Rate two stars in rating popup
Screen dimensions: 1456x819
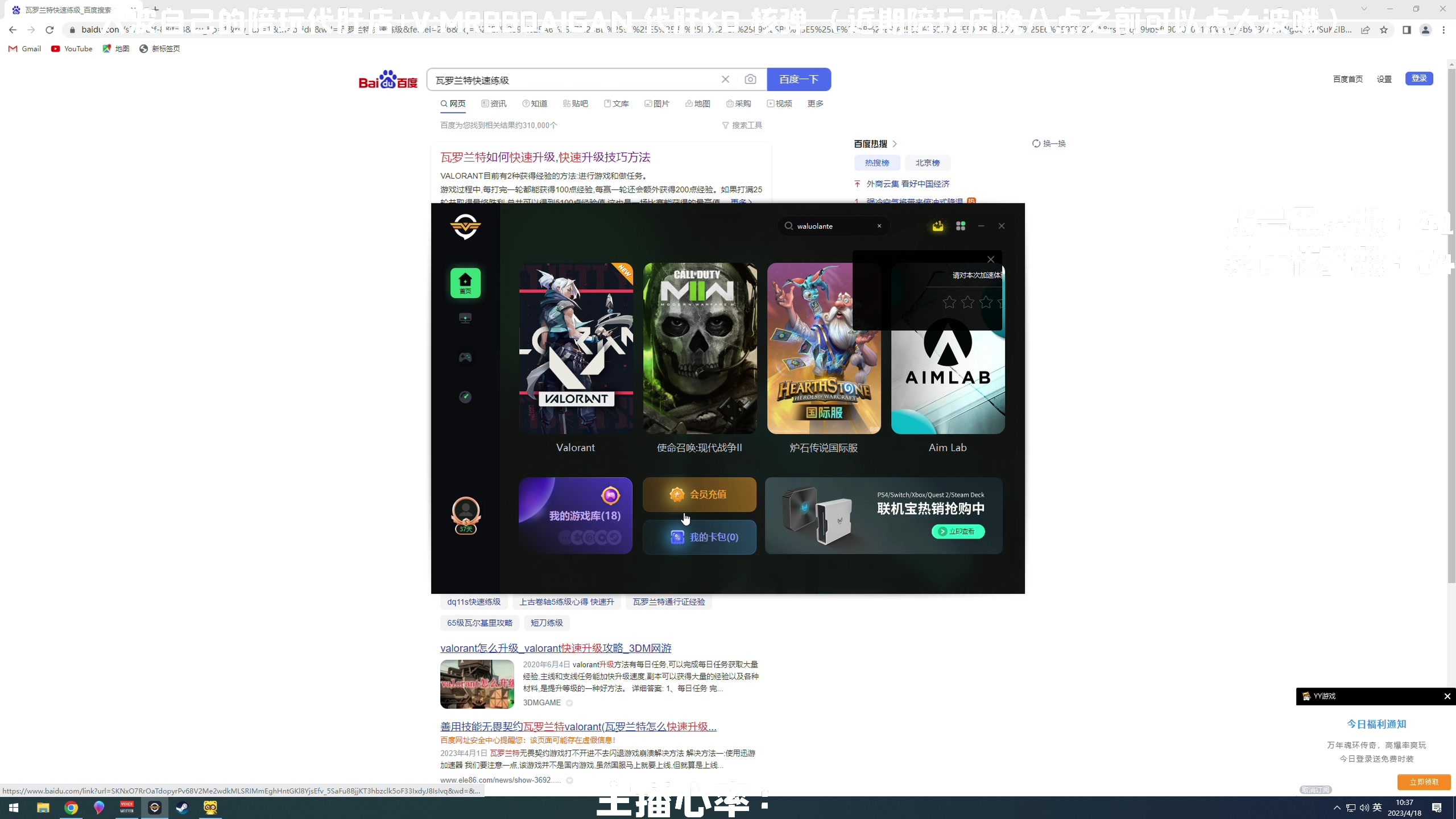pos(967,302)
